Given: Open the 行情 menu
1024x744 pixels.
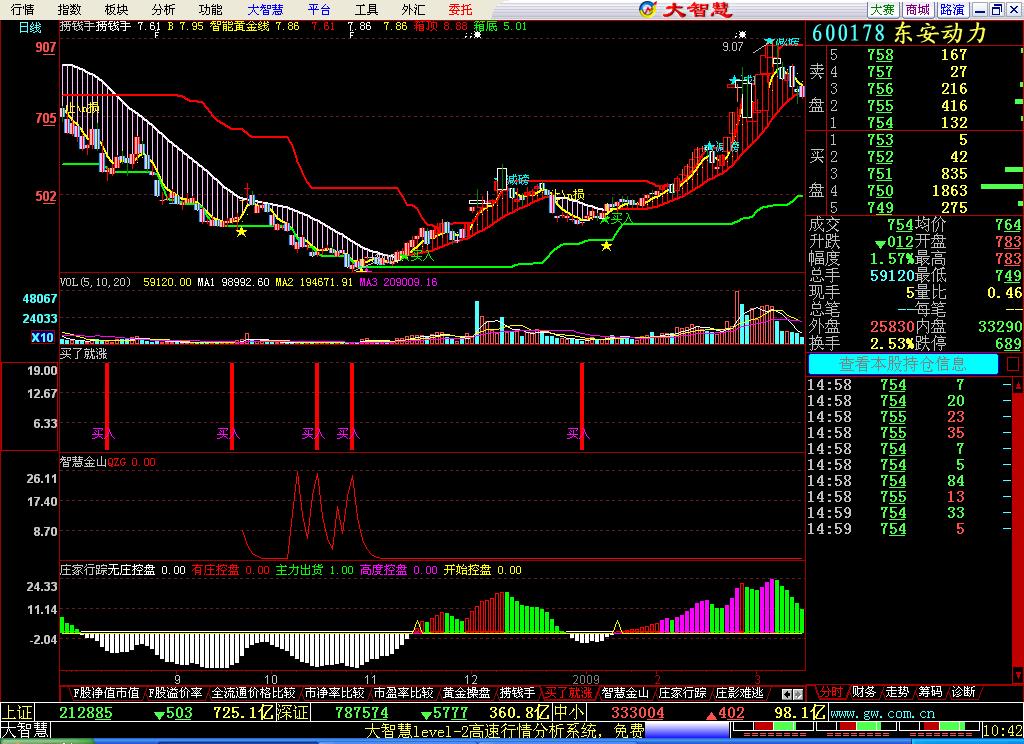Looking at the screenshot, I should tap(22, 9).
